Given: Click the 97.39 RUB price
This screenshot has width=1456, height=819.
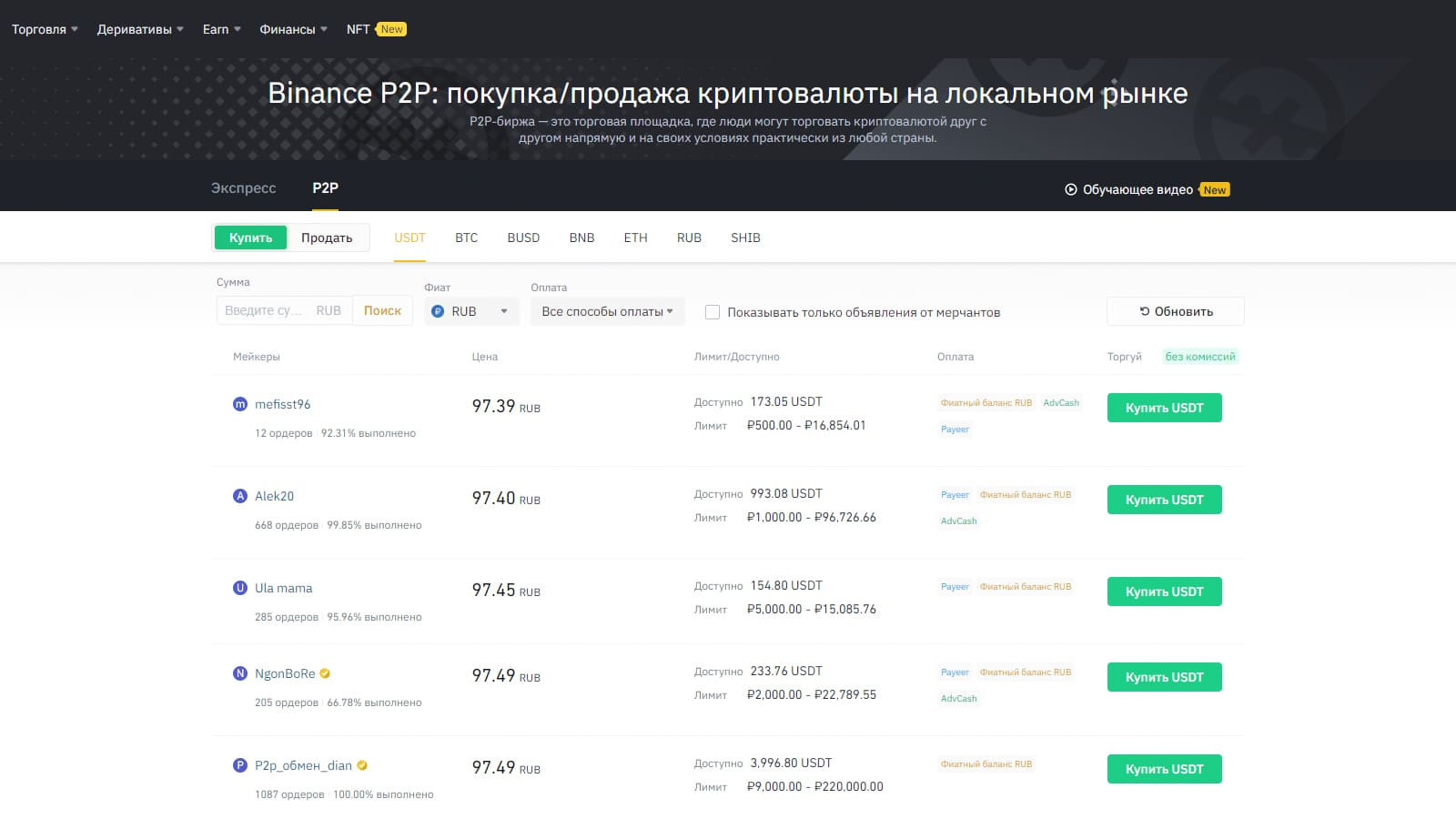Looking at the screenshot, I should click(506, 407).
